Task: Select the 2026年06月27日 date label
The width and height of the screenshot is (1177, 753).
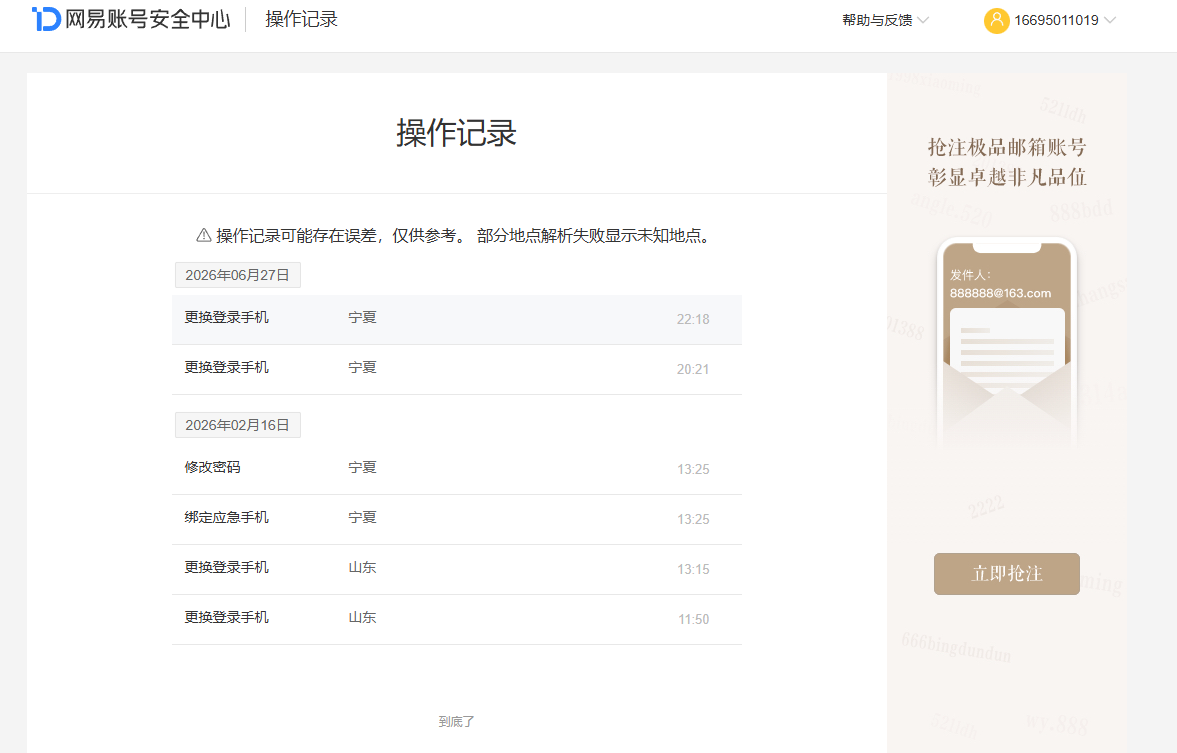Action: coord(237,275)
